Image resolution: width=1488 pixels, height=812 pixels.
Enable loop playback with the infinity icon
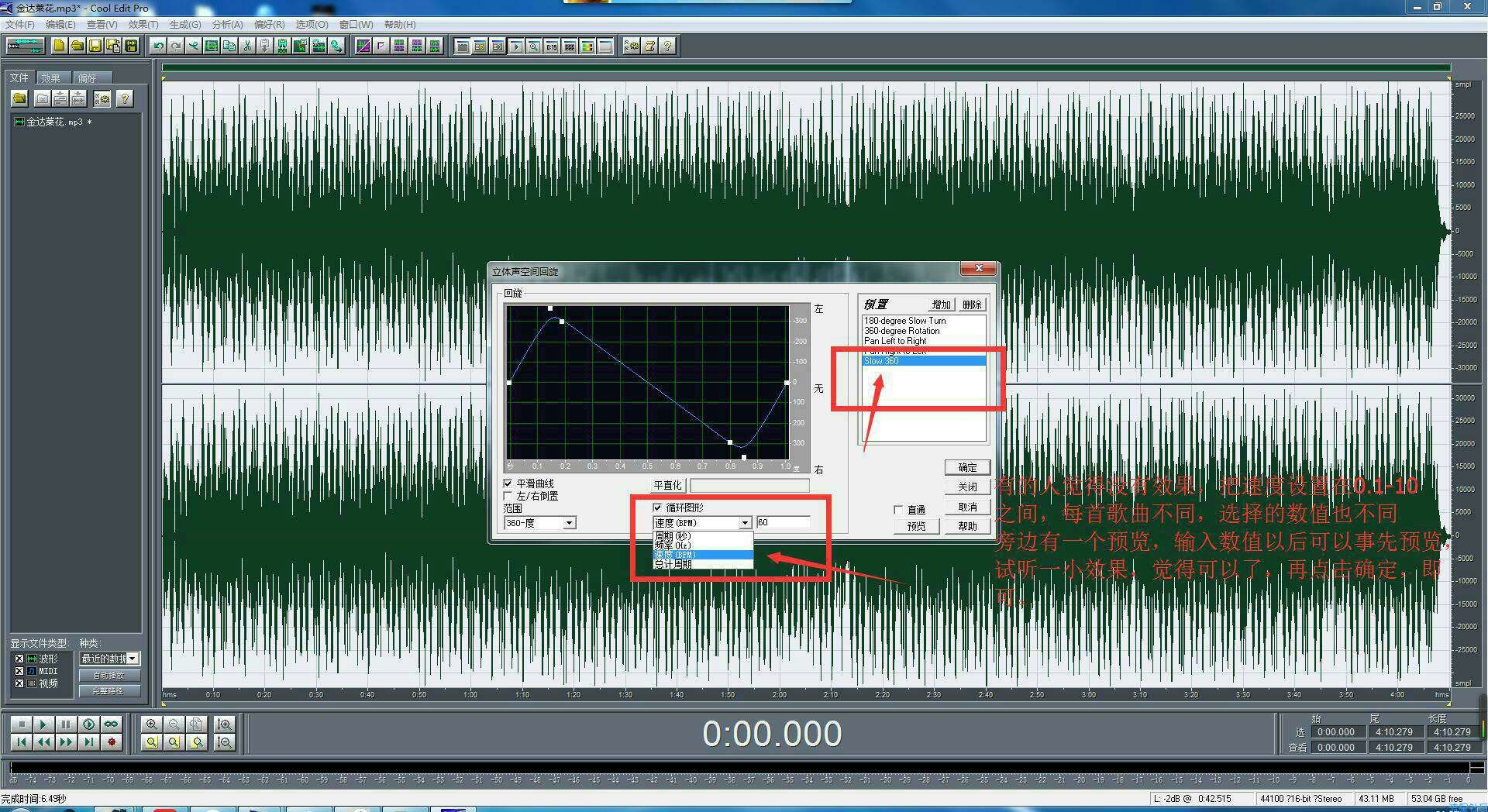coord(111,724)
